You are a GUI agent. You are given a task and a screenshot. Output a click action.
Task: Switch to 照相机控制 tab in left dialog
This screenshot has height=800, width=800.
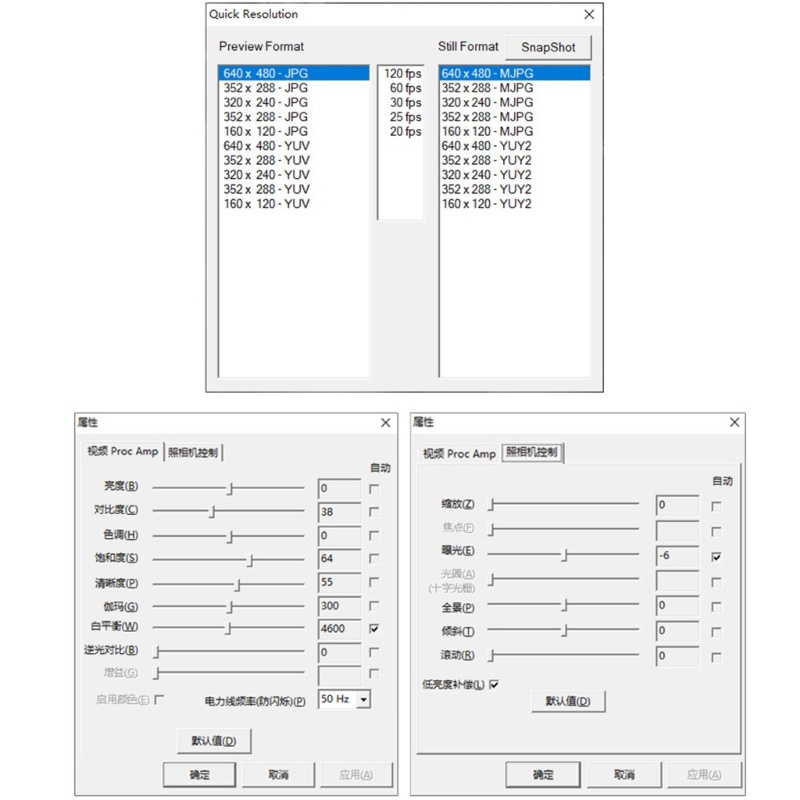pyautogui.click(x=193, y=452)
